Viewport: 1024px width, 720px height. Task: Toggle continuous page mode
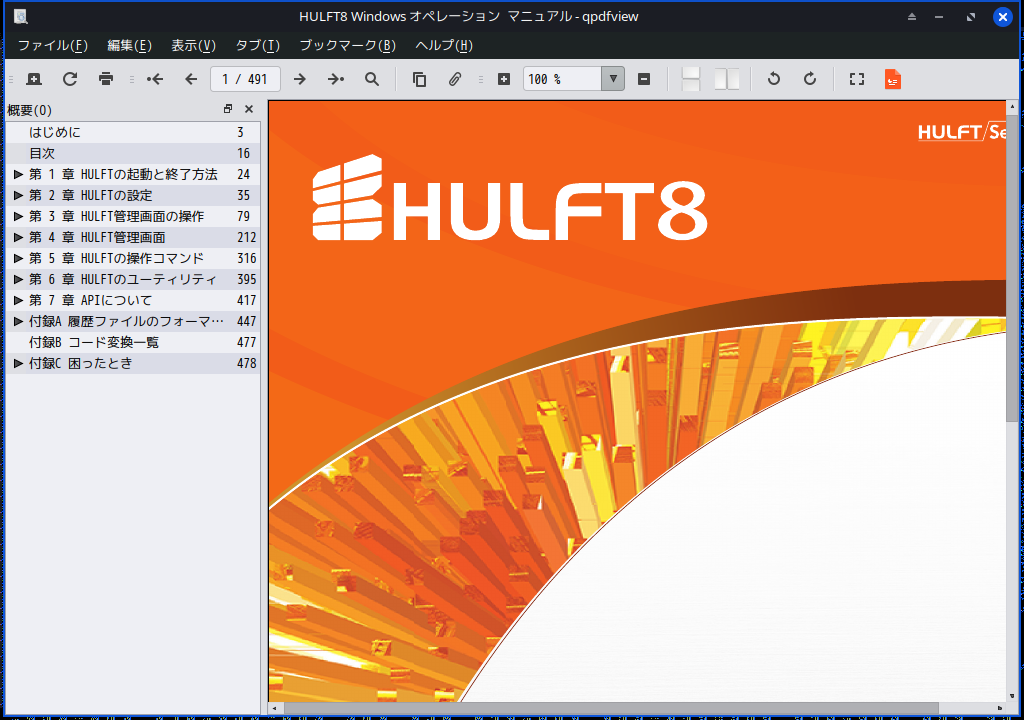691,79
